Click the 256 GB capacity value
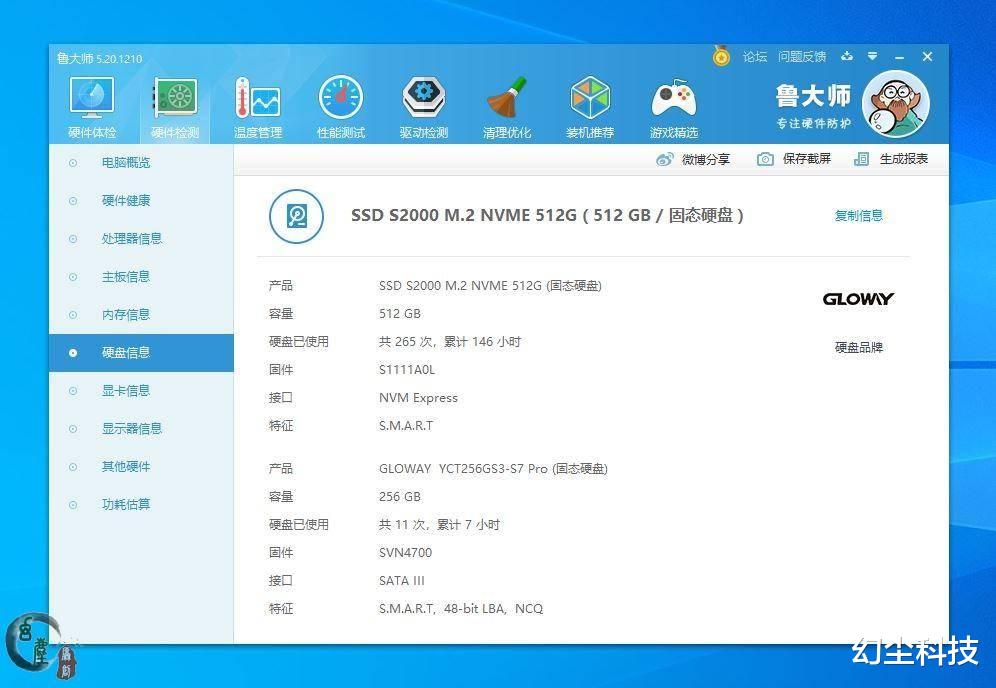This screenshot has width=996, height=688. click(x=400, y=497)
